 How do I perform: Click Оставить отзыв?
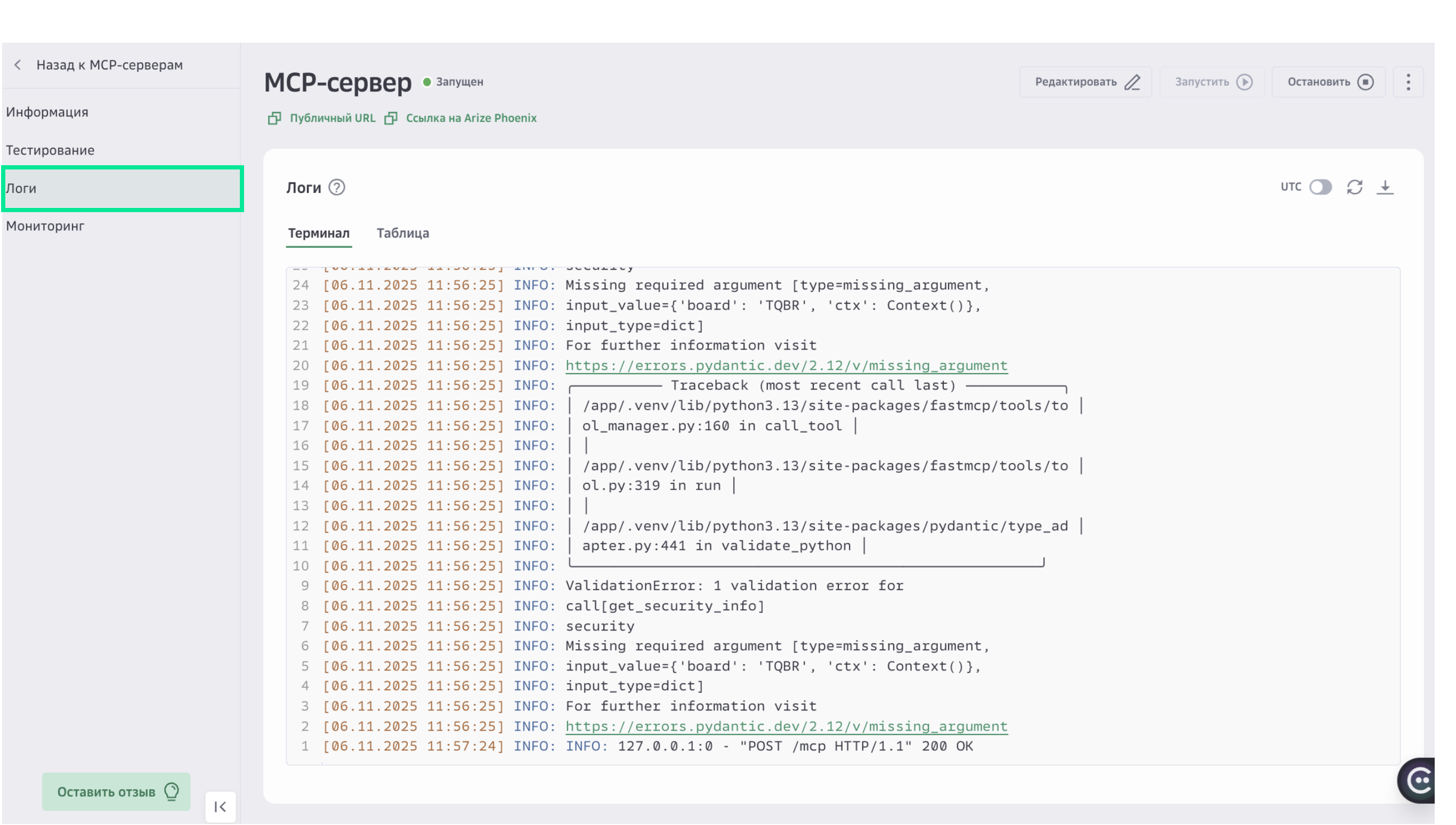[x=116, y=791]
